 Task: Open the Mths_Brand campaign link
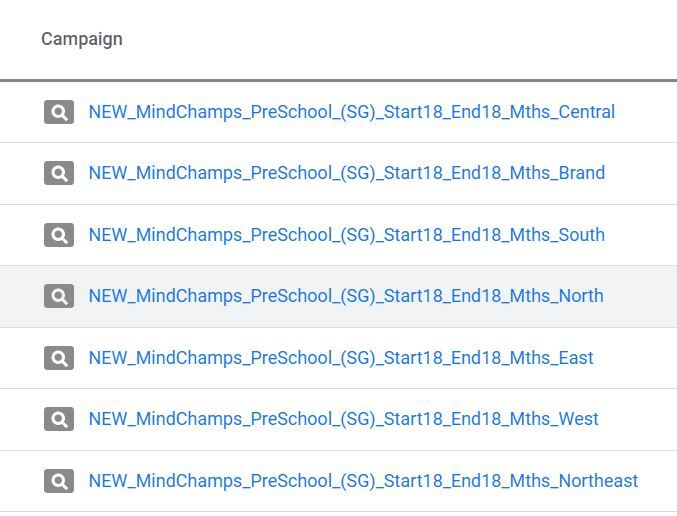coord(347,173)
